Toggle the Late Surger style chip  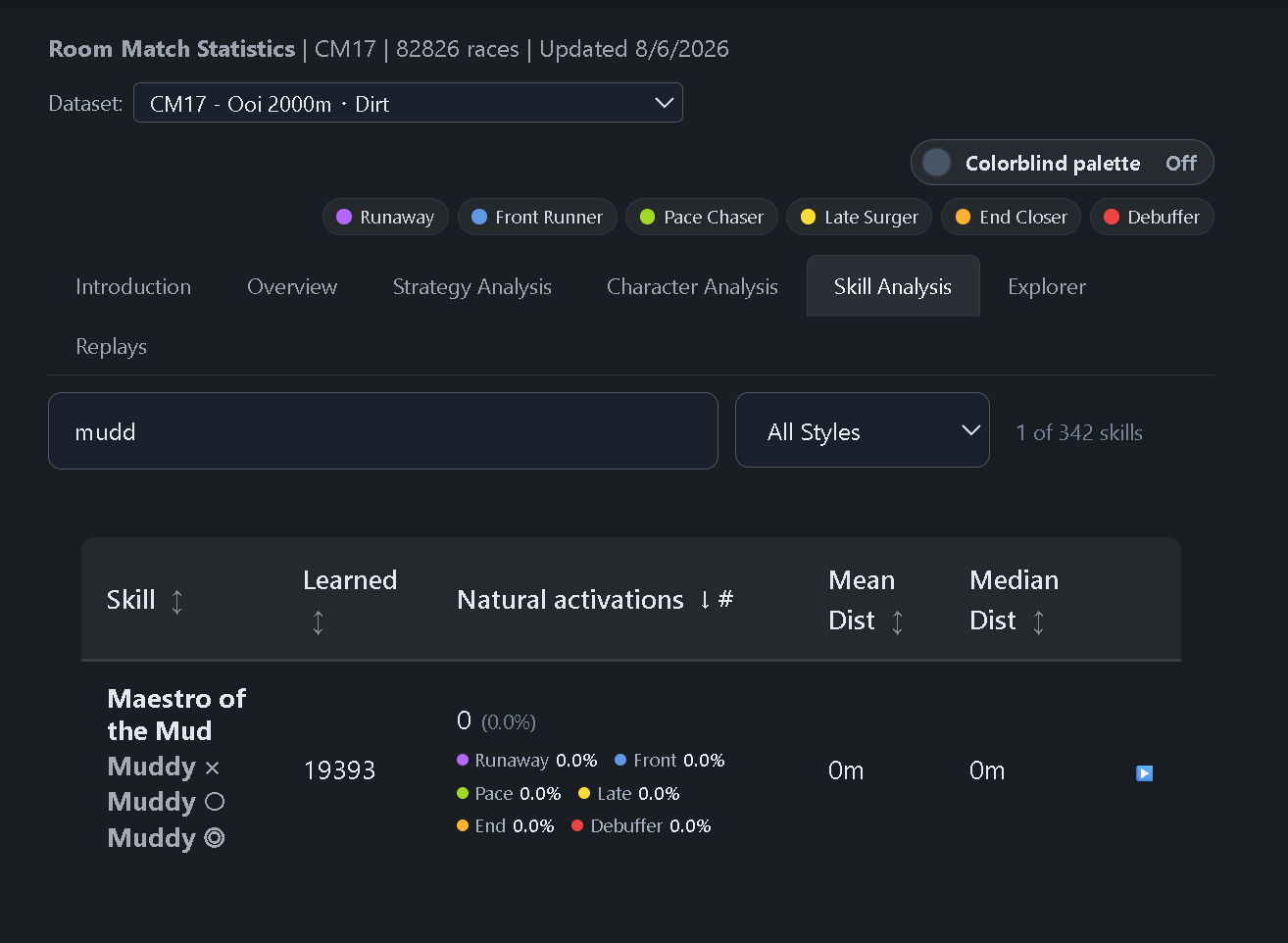860,217
